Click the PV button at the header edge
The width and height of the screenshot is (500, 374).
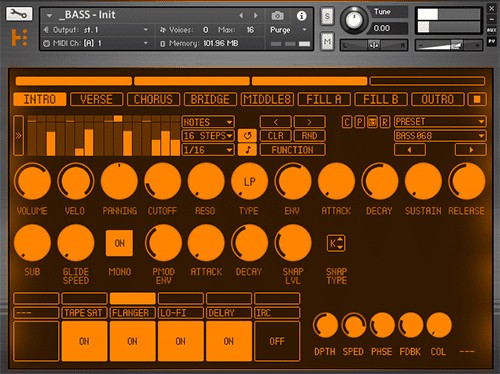tap(491, 41)
